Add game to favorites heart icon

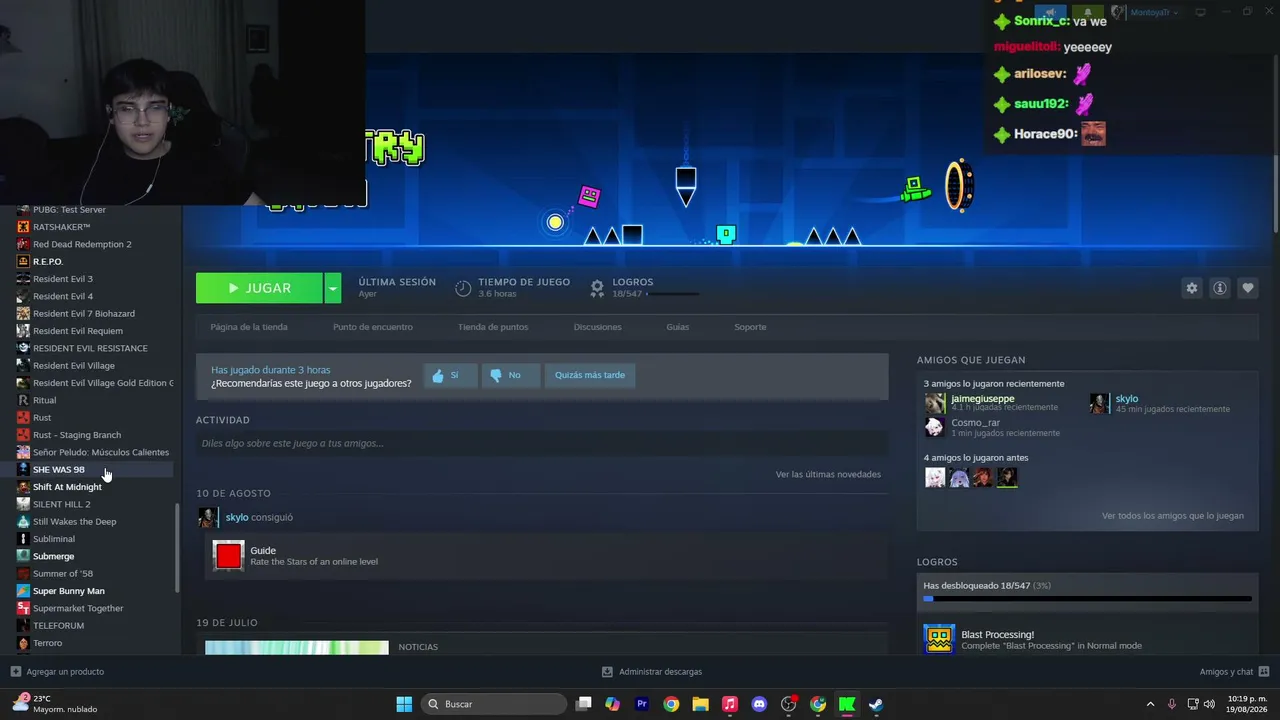[1248, 288]
